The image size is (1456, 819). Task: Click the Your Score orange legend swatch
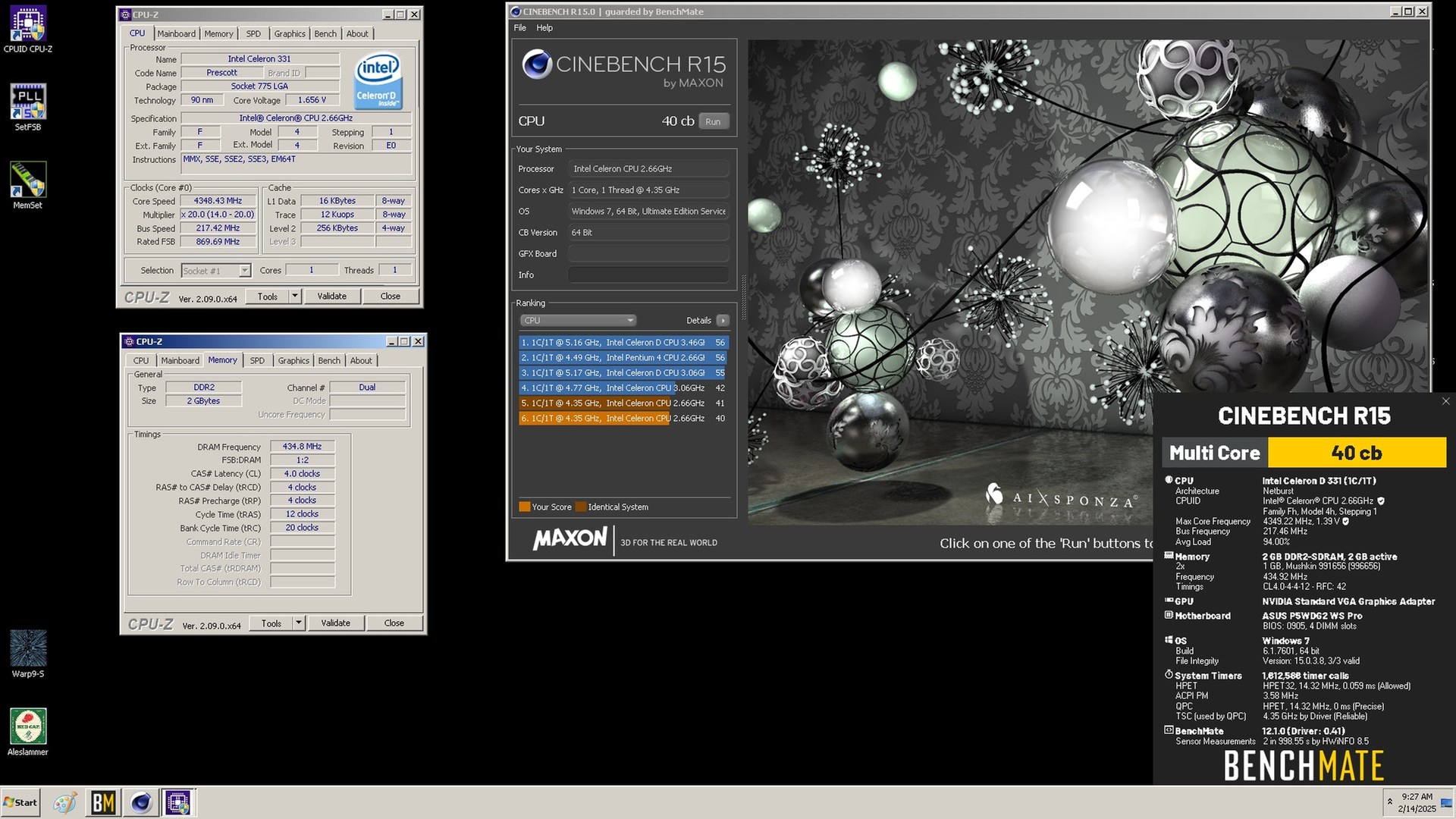click(x=524, y=507)
